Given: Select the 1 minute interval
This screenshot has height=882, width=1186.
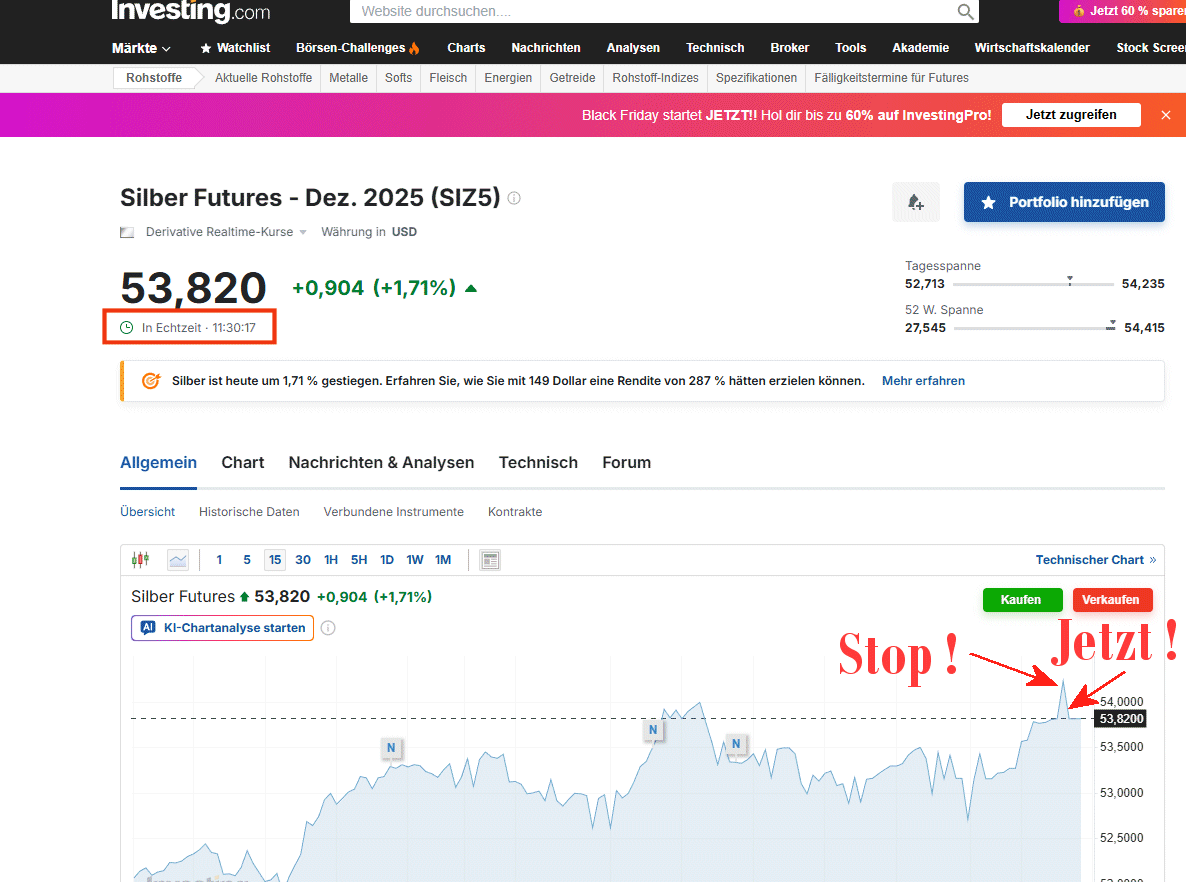Looking at the screenshot, I should pyautogui.click(x=219, y=560).
